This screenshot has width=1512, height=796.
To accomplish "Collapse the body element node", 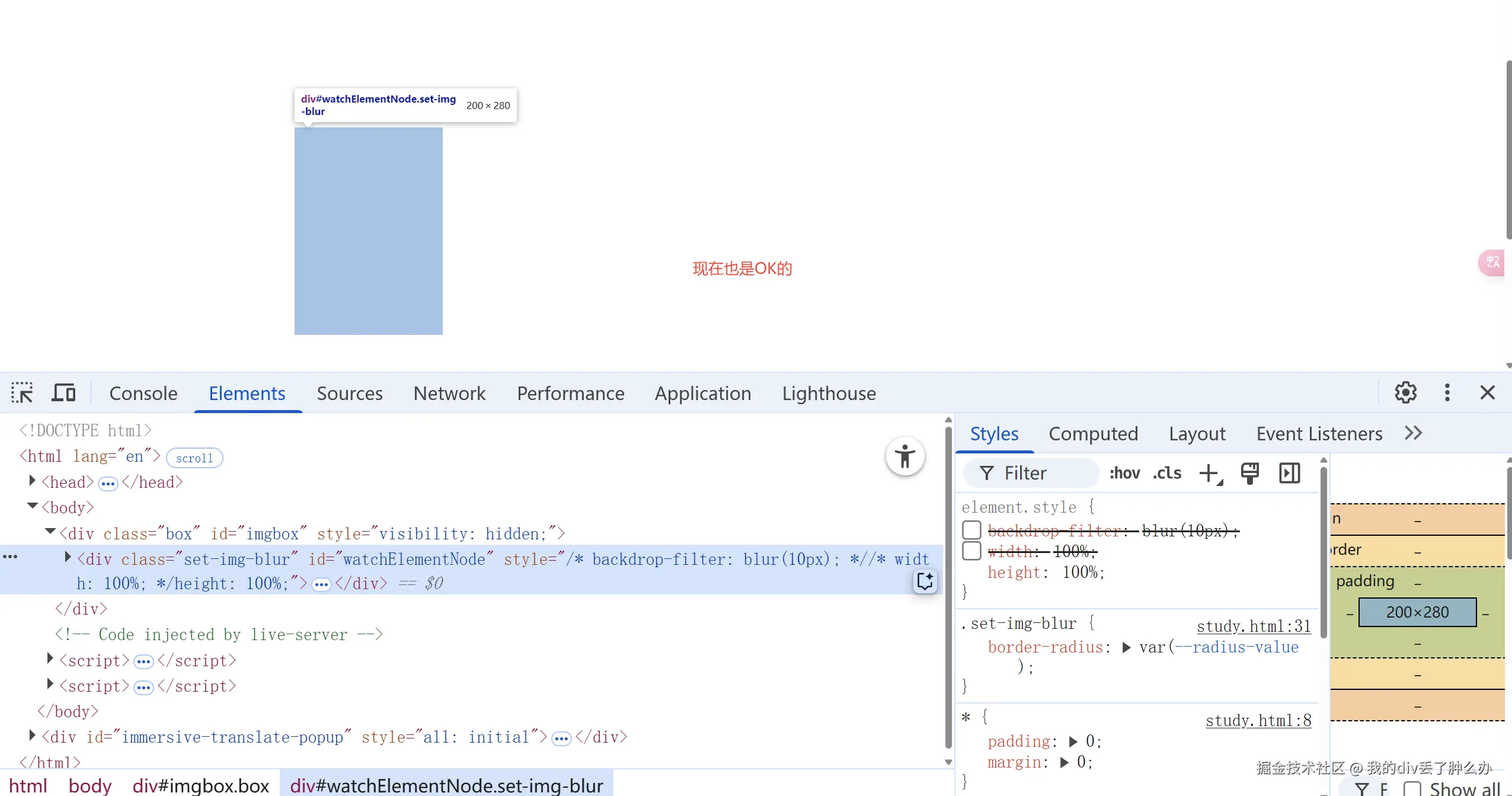I will [32, 506].
